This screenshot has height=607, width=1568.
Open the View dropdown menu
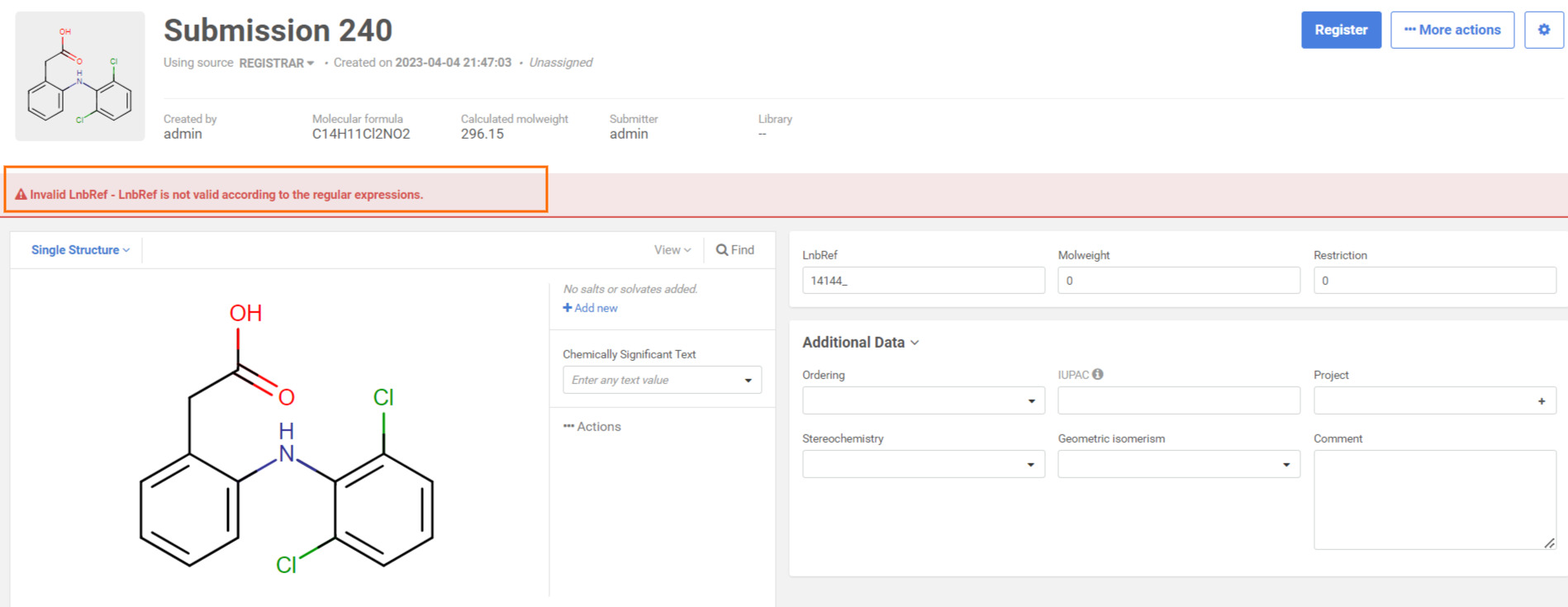[x=672, y=250]
